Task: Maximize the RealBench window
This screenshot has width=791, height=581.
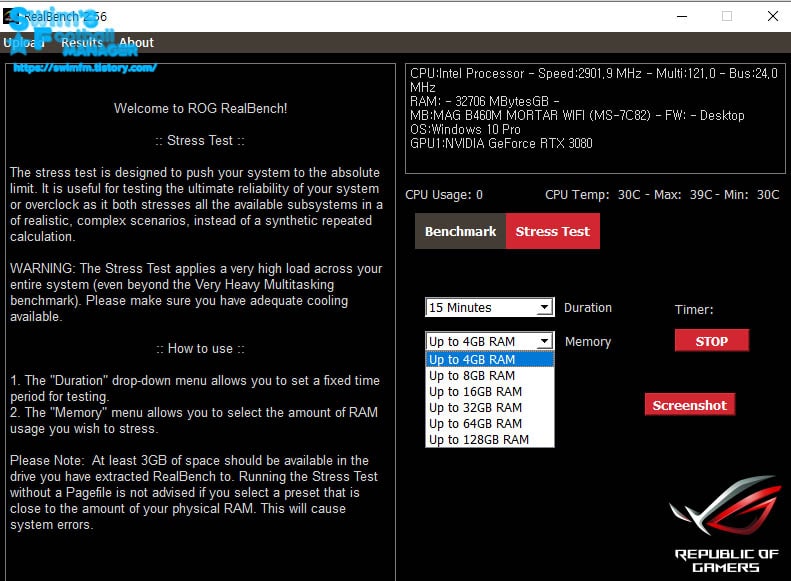Action: pyautogui.click(x=727, y=16)
